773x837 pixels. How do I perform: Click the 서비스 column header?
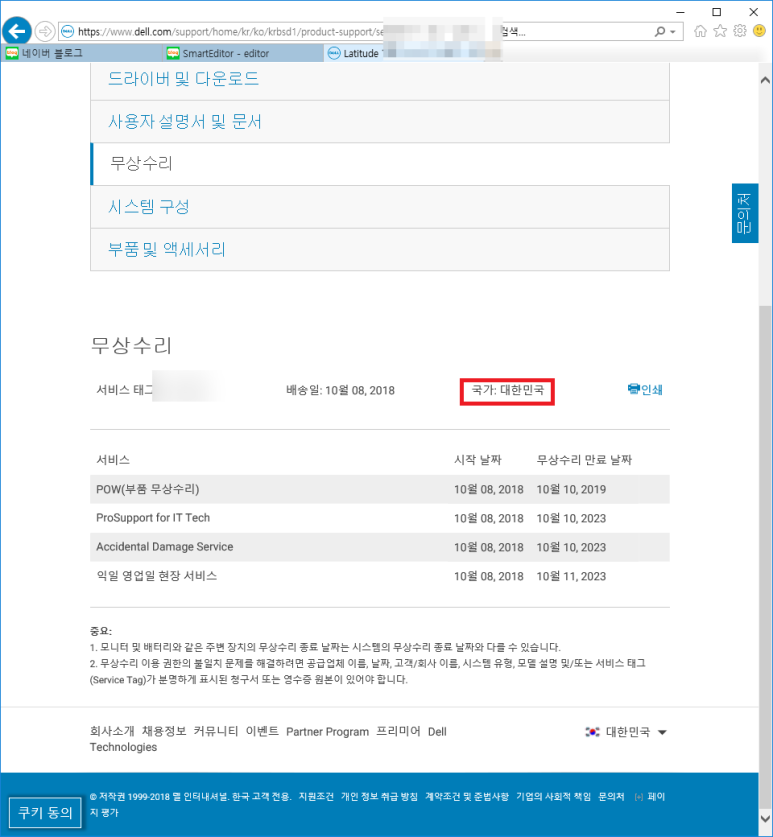coord(113,460)
